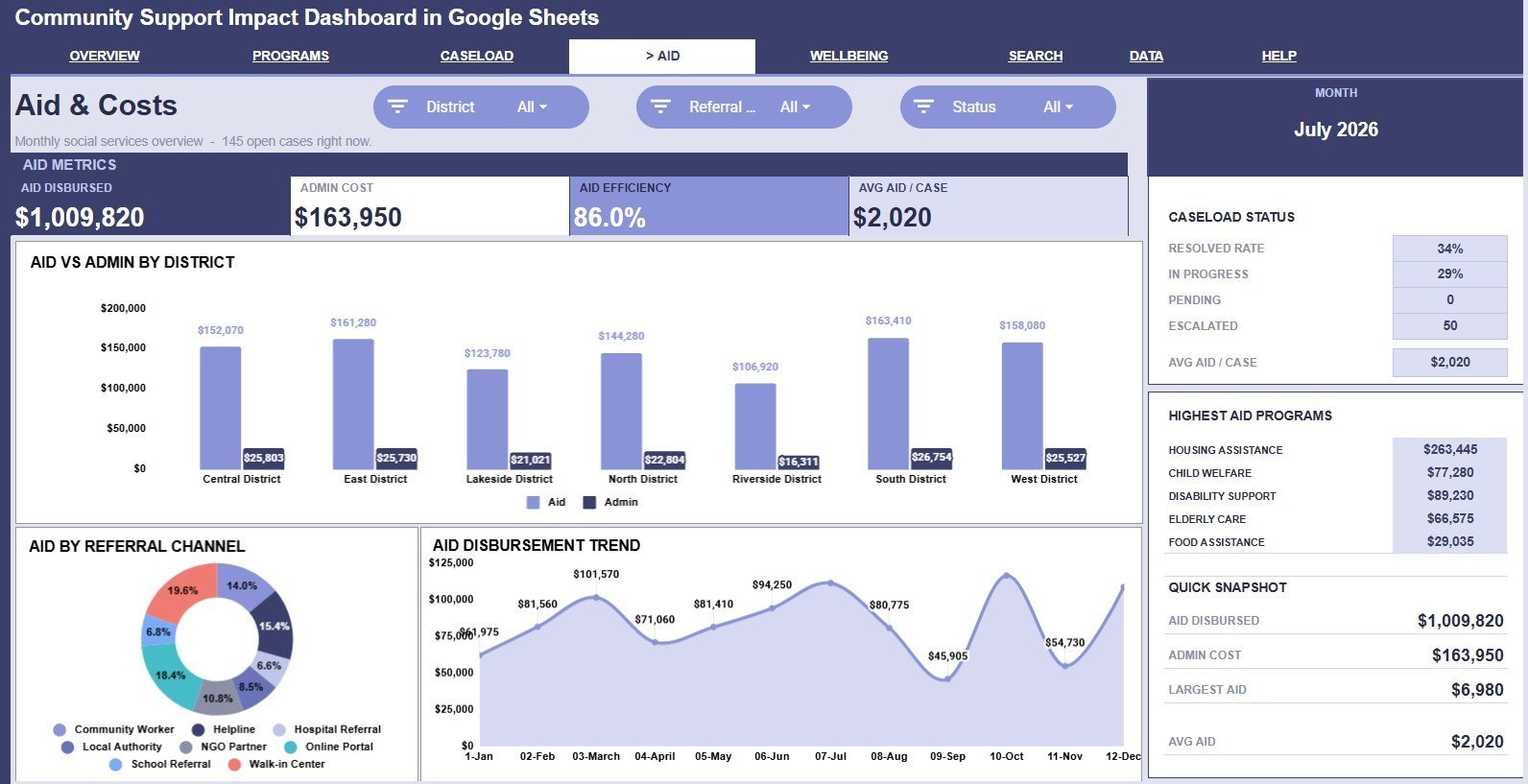Click the $101,570 trend data point

[x=596, y=597]
